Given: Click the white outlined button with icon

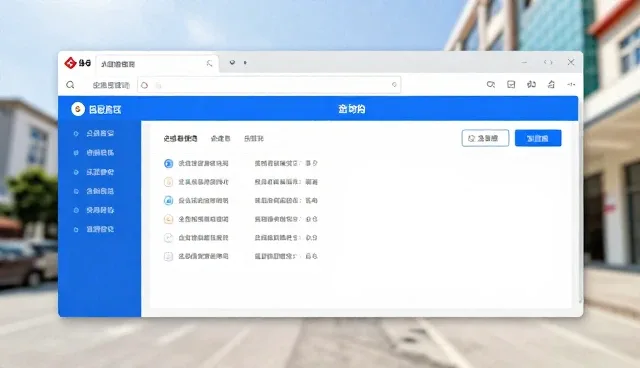Looking at the screenshot, I should tap(485, 138).
